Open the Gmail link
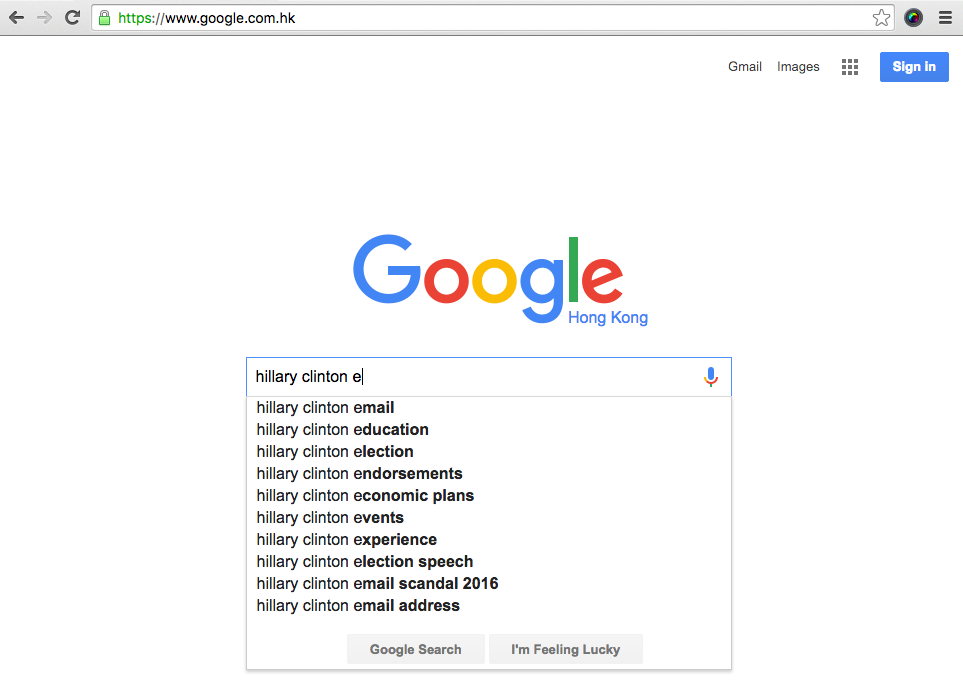 [x=745, y=66]
